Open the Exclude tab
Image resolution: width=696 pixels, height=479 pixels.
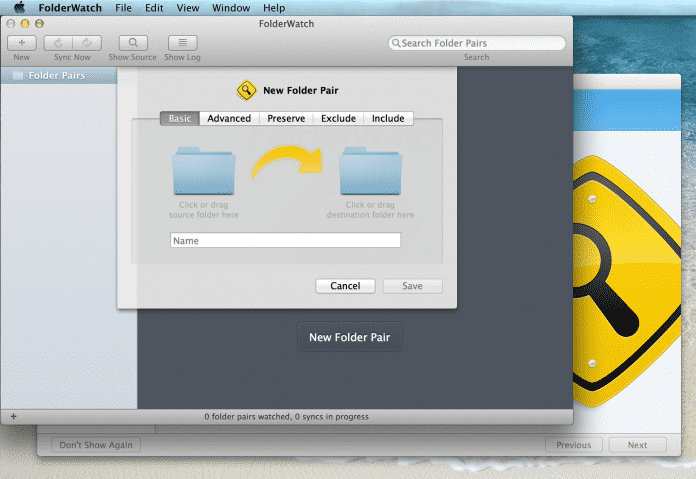point(338,118)
